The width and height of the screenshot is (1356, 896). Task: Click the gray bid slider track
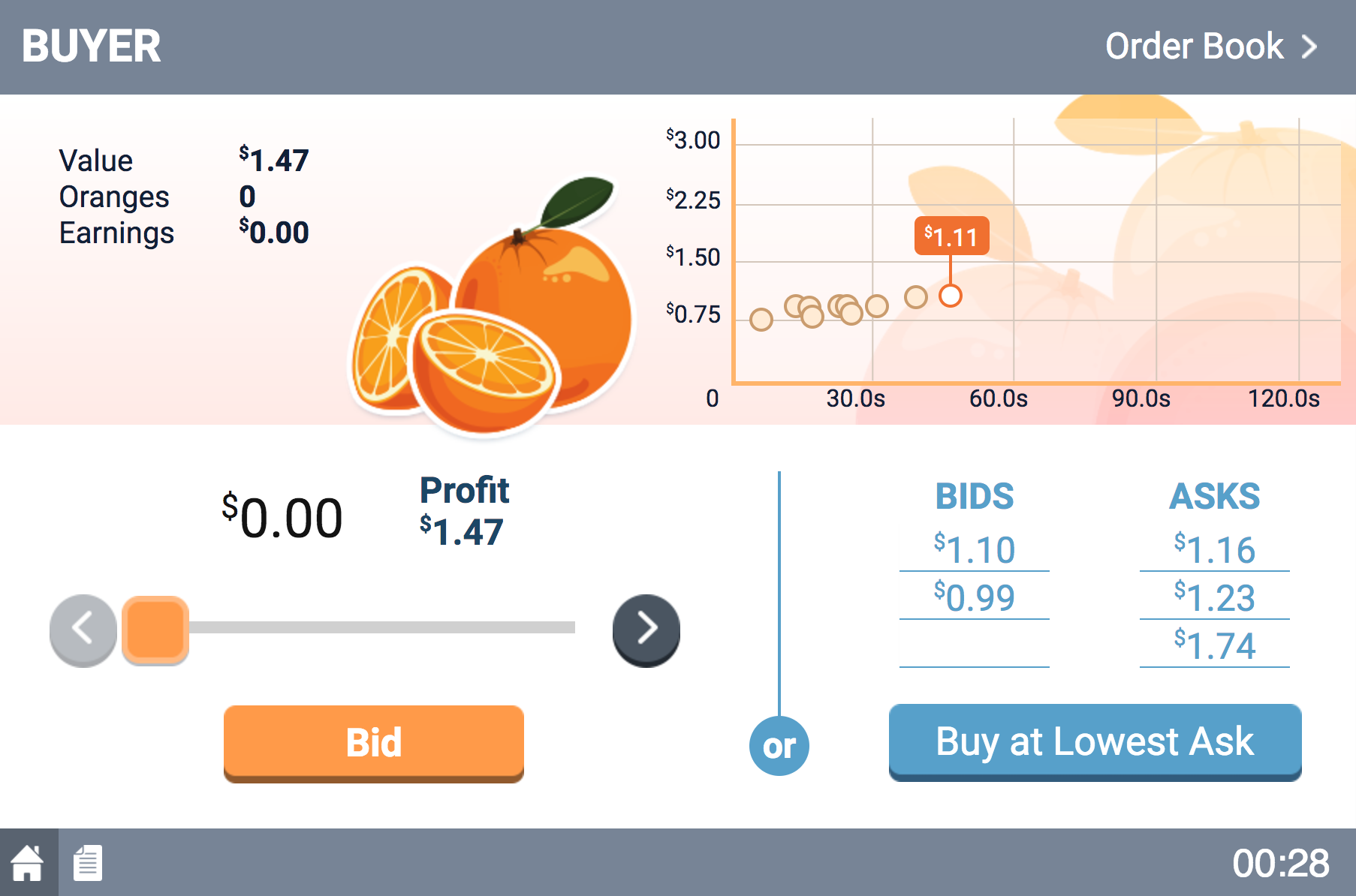381,627
